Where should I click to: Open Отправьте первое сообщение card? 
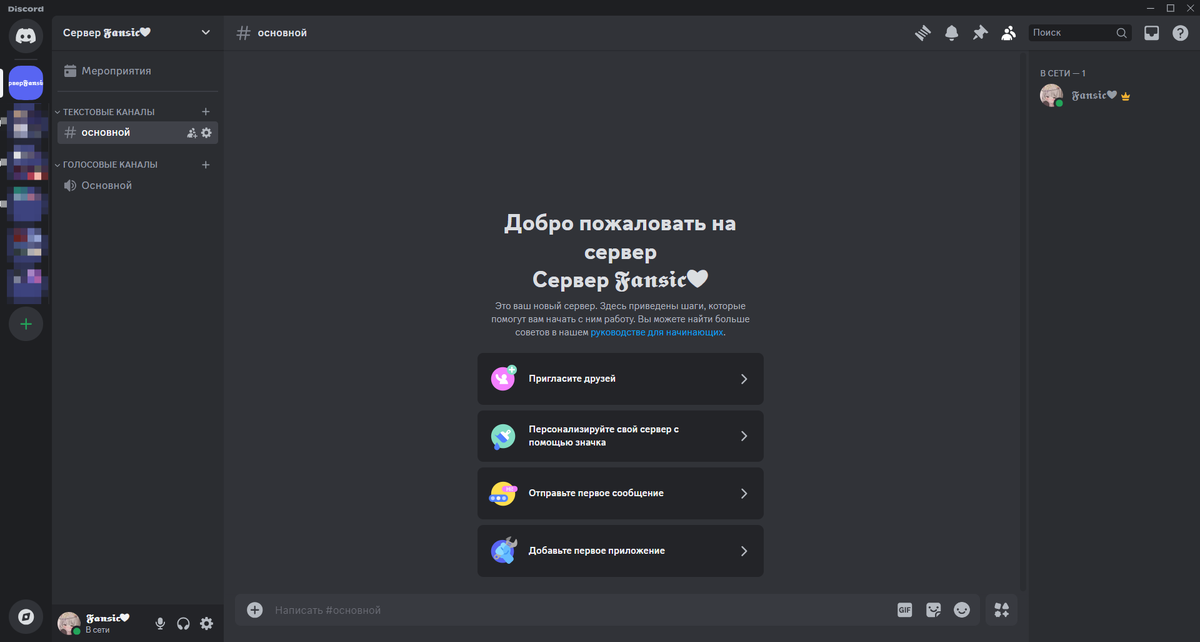pyautogui.click(x=620, y=493)
